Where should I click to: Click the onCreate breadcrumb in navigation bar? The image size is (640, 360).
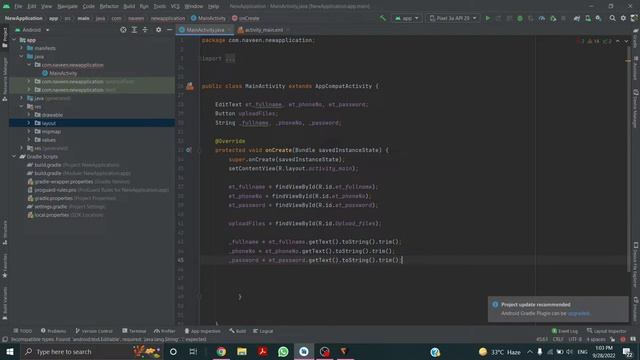point(246,18)
